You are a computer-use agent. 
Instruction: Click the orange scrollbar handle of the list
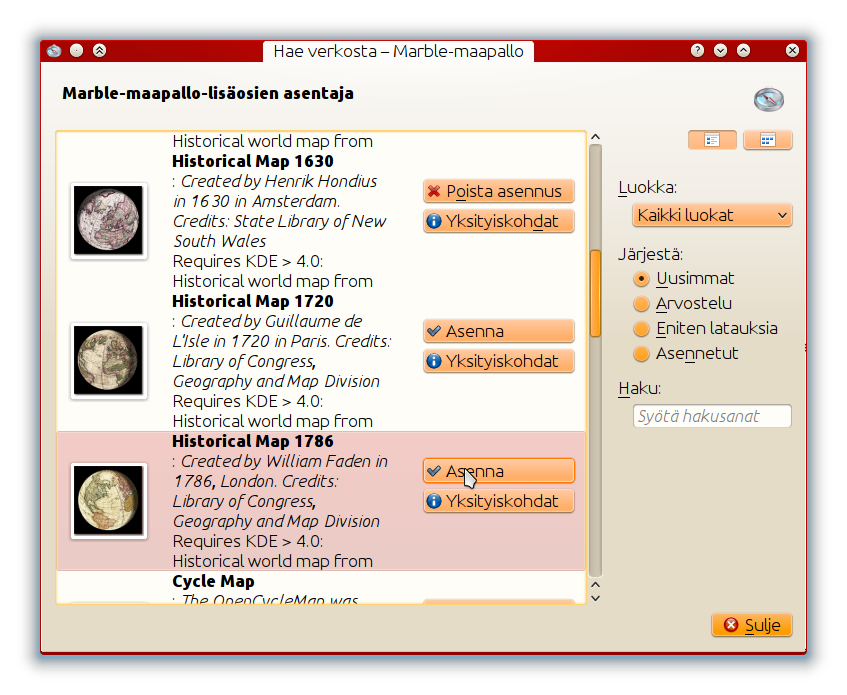[x=595, y=293]
